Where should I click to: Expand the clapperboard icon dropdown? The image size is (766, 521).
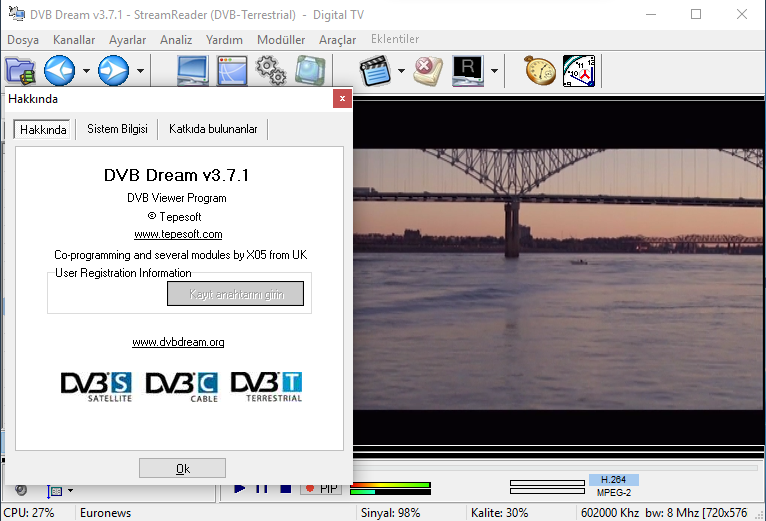click(402, 71)
